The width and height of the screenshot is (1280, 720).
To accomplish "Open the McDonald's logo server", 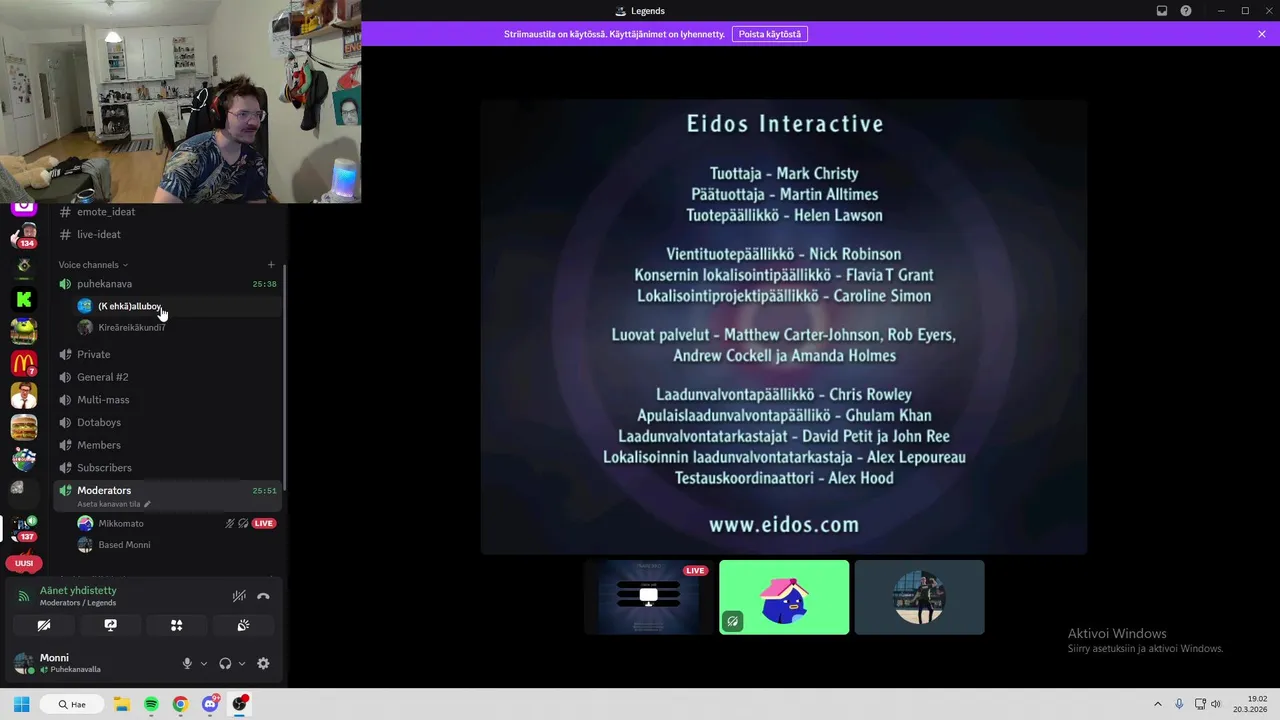I will pyautogui.click(x=24, y=363).
